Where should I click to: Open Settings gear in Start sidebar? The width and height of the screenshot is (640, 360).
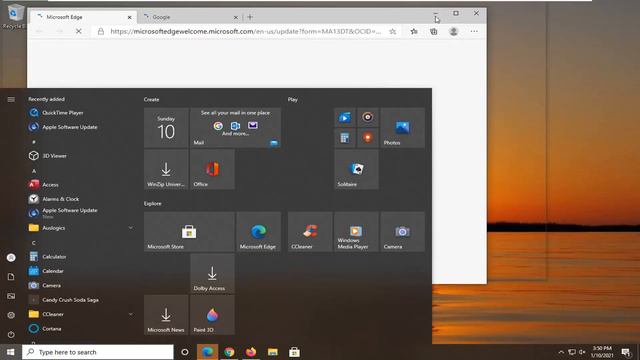[11, 315]
